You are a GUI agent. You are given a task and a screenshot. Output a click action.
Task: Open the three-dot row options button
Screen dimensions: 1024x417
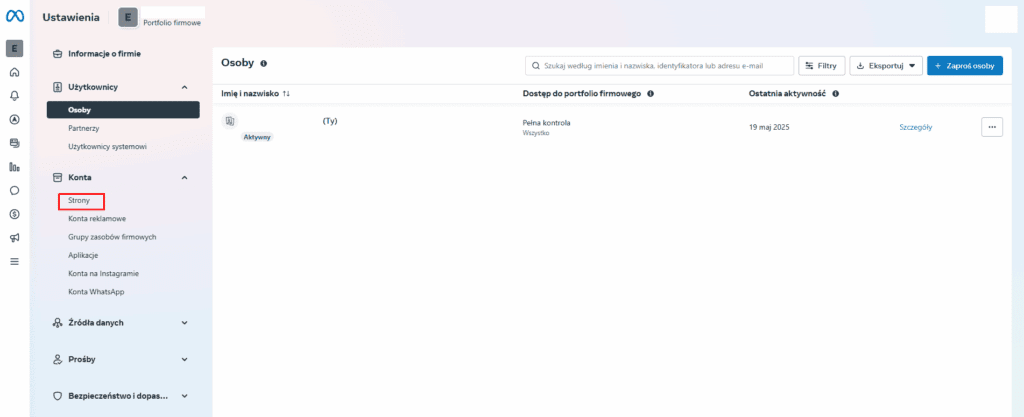point(991,127)
